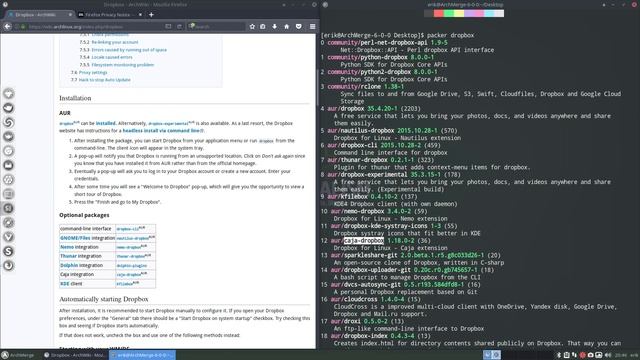The width and height of the screenshot is (640, 360).
Task: Launch the S icon in left dock
Action: (x=8, y=251)
